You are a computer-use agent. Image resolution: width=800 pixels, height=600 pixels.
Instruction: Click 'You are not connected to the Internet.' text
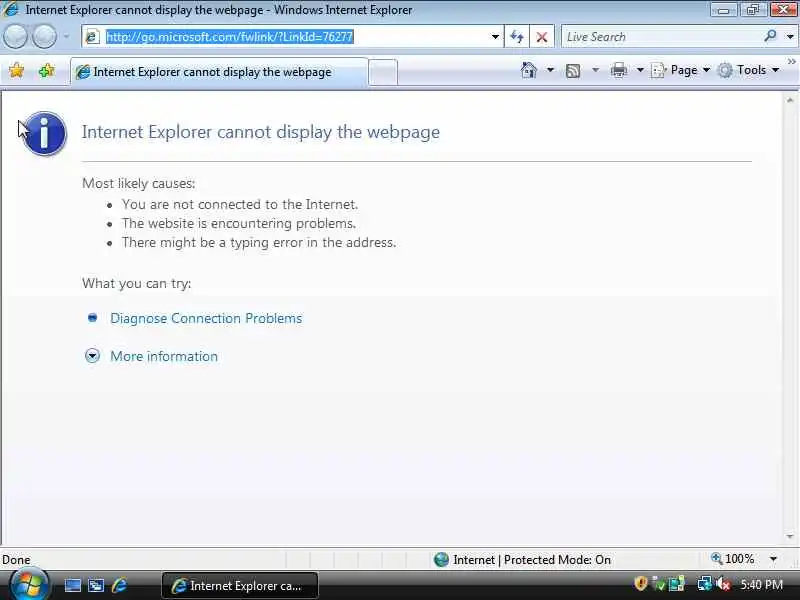[240, 204]
